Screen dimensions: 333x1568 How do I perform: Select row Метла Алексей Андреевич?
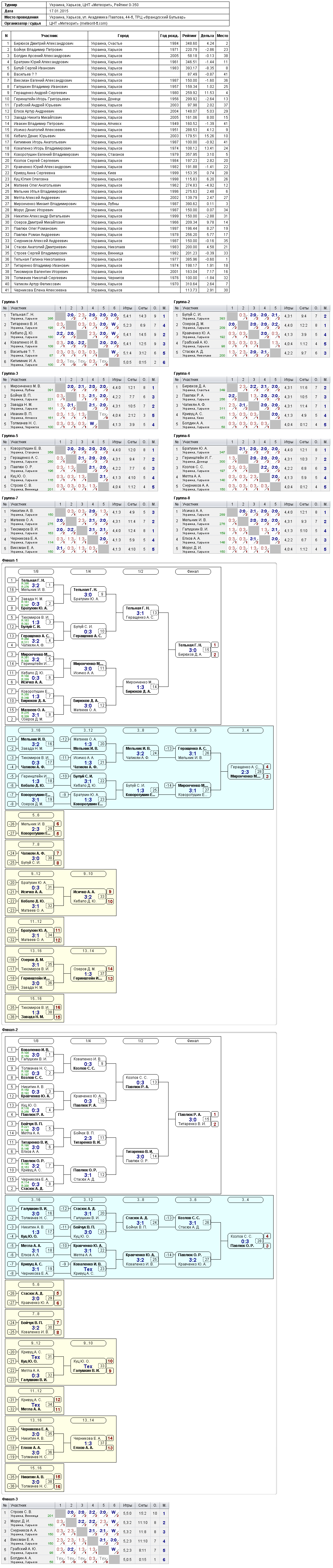[x=116, y=197]
